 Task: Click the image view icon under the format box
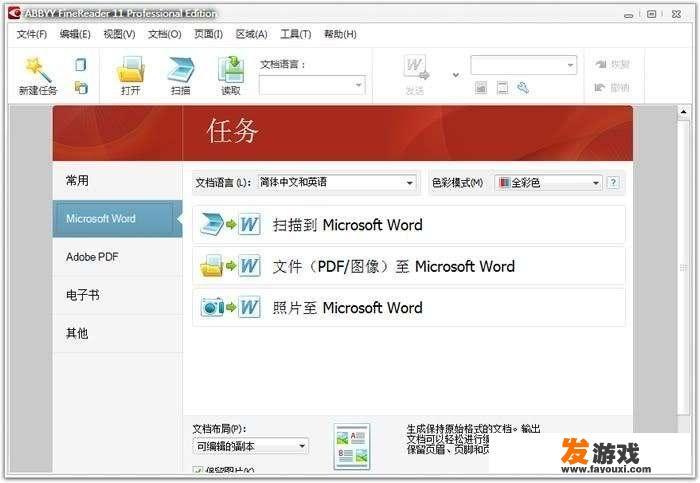click(x=481, y=87)
